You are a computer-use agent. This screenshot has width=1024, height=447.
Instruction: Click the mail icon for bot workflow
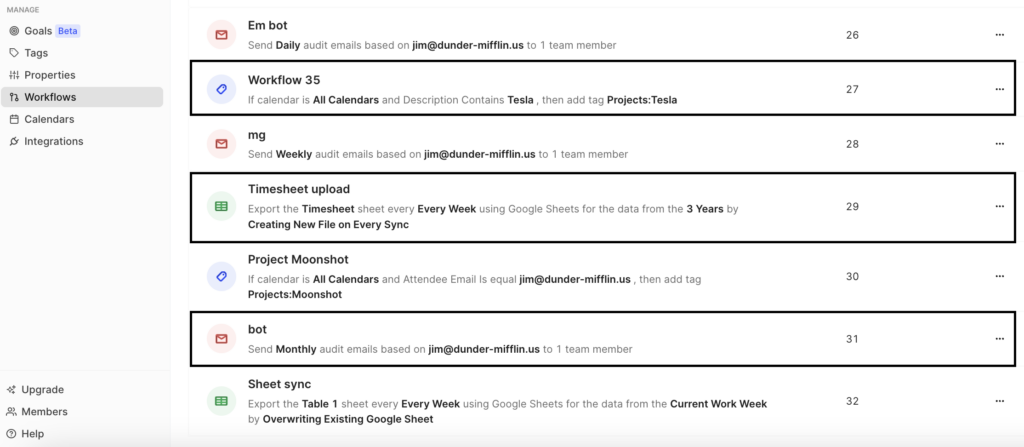(x=221, y=339)
